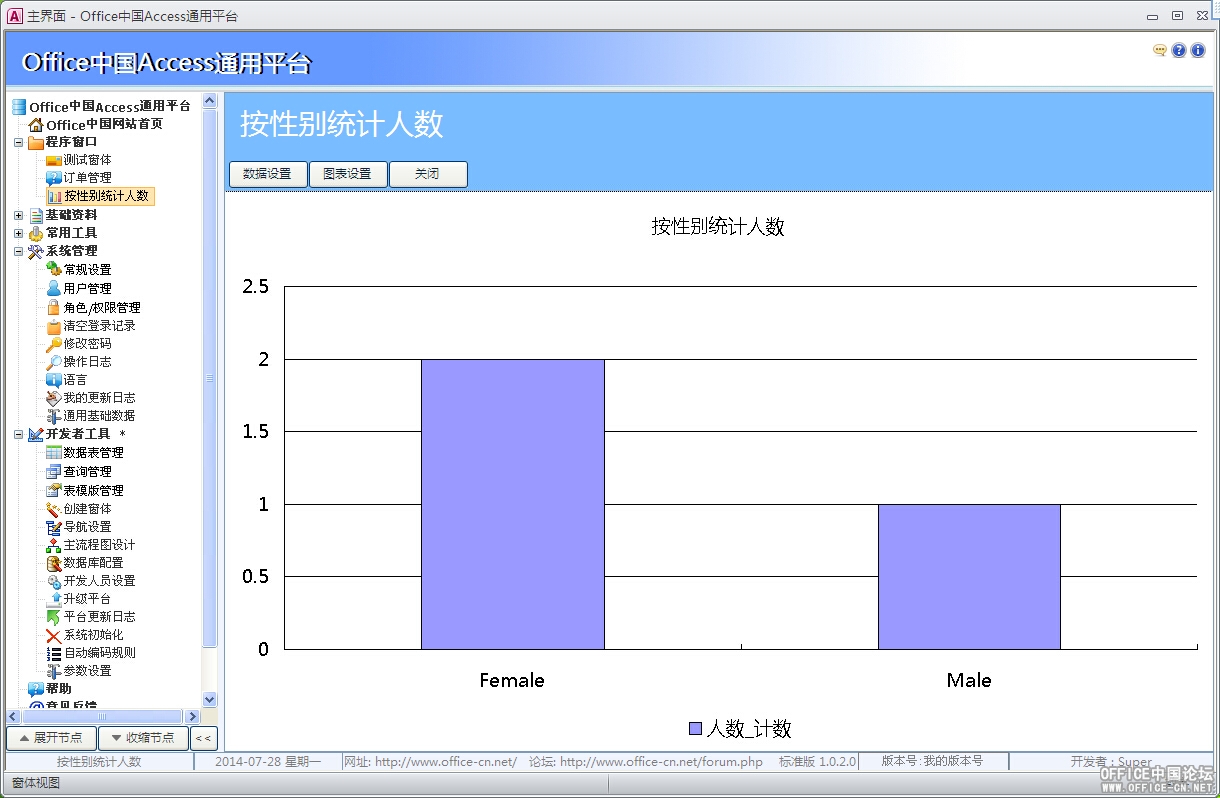The image size is (1220, 798).
Task: Click the 通用基础数据 icon
Action: click(x=54, y=415)
